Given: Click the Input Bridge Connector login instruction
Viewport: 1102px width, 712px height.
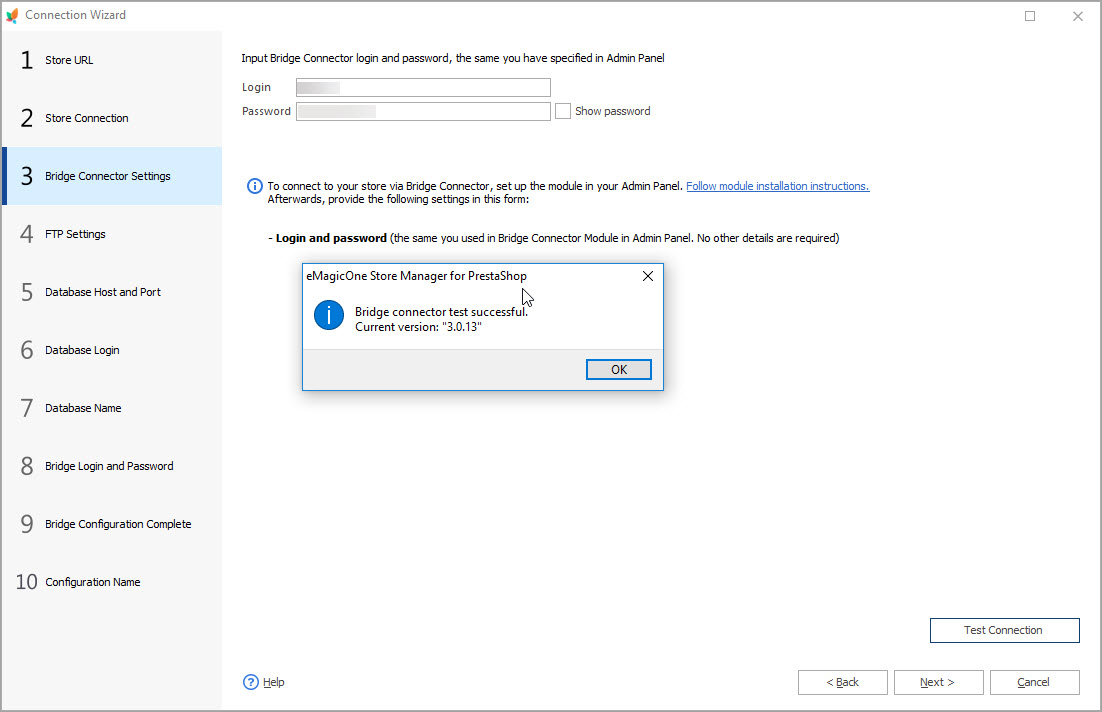Looking at the screenshot, I should coord(453,58).
